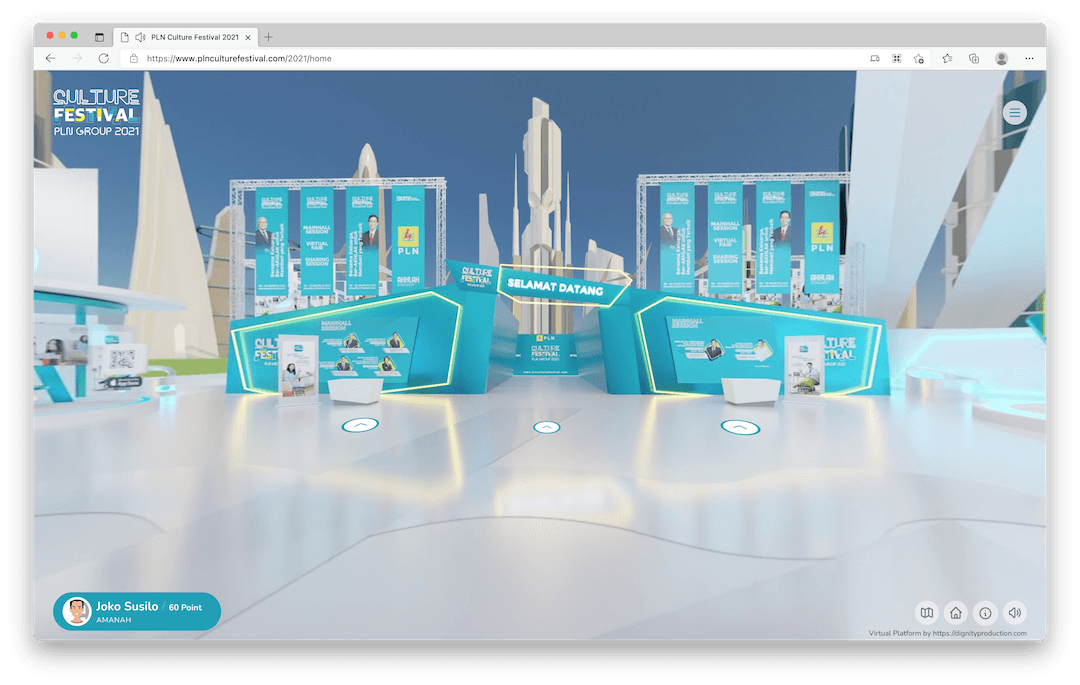Add this page to favorites

pos(919,59)
